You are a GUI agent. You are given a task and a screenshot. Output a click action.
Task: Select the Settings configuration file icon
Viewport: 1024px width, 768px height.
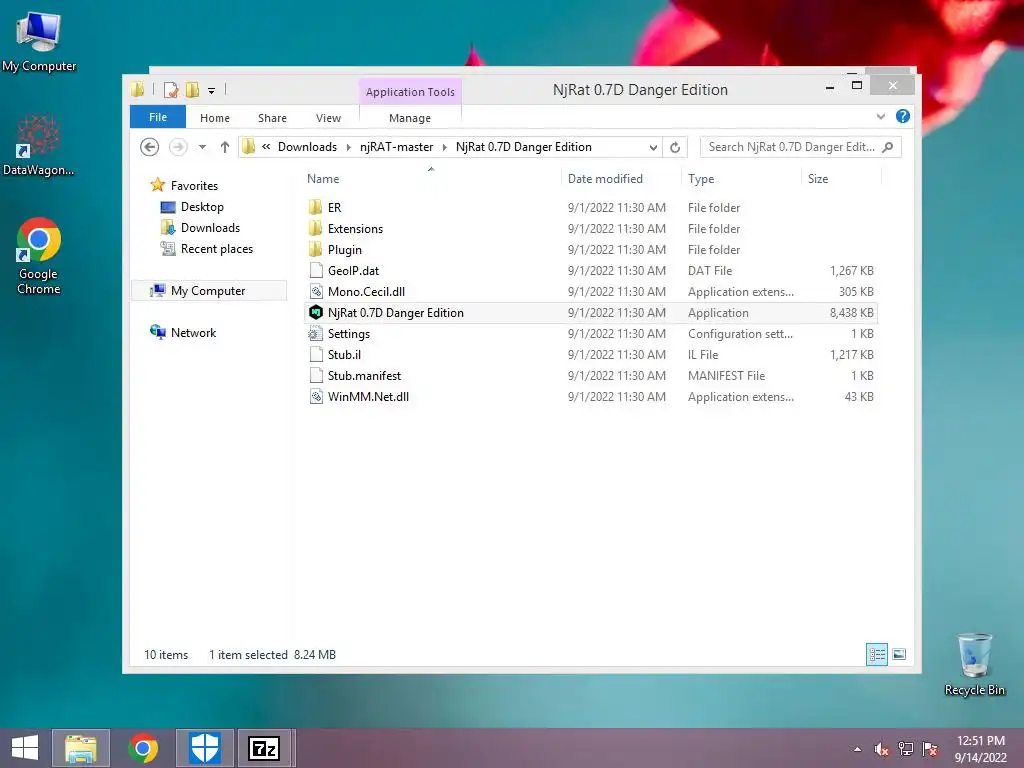(316, 334)
